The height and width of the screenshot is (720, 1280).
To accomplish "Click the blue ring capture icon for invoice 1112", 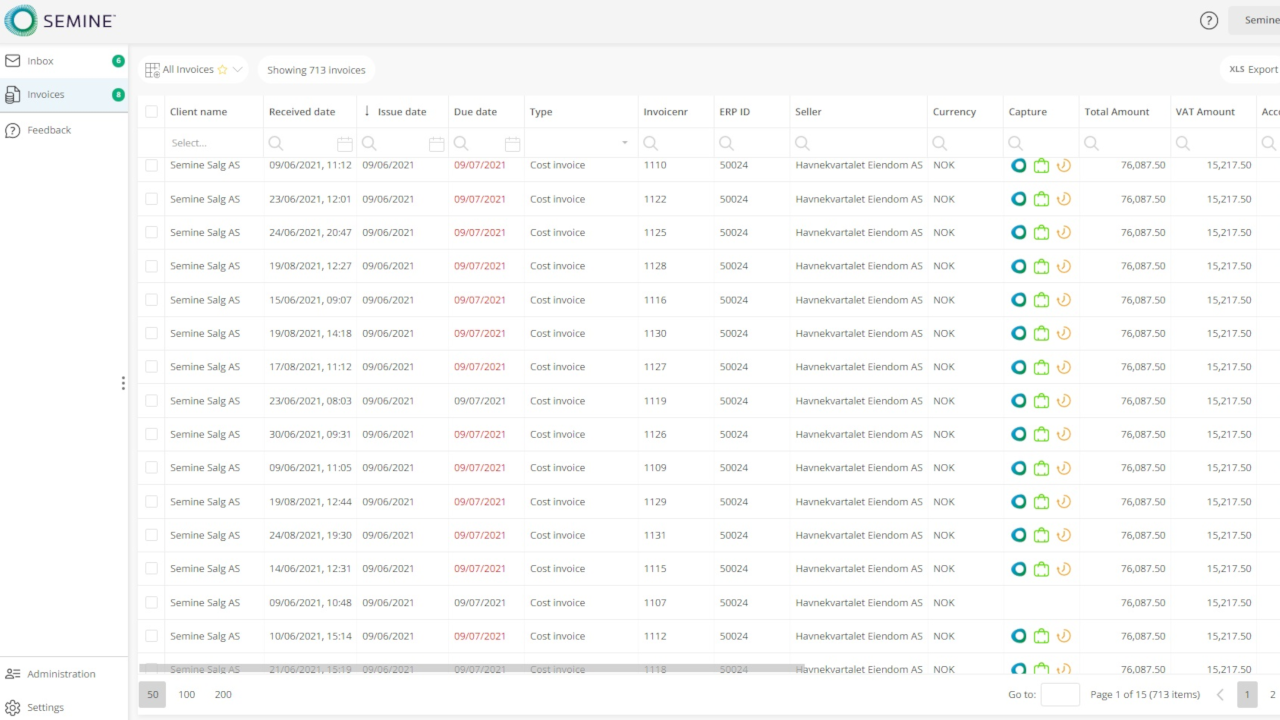I will coord(1019,636).
